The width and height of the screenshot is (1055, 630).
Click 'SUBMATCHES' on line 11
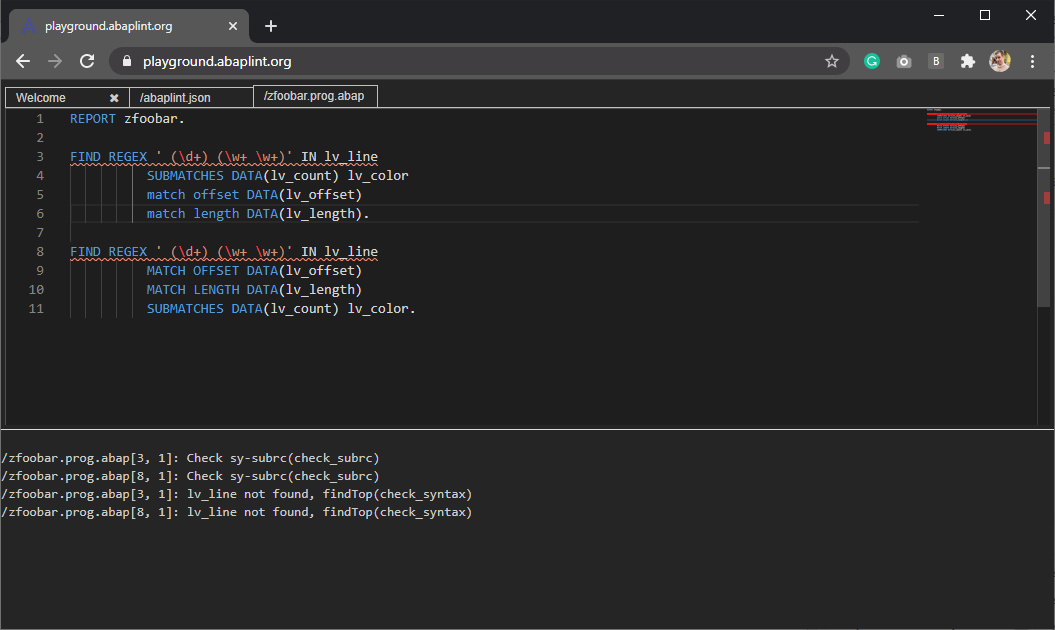[185, 309]
